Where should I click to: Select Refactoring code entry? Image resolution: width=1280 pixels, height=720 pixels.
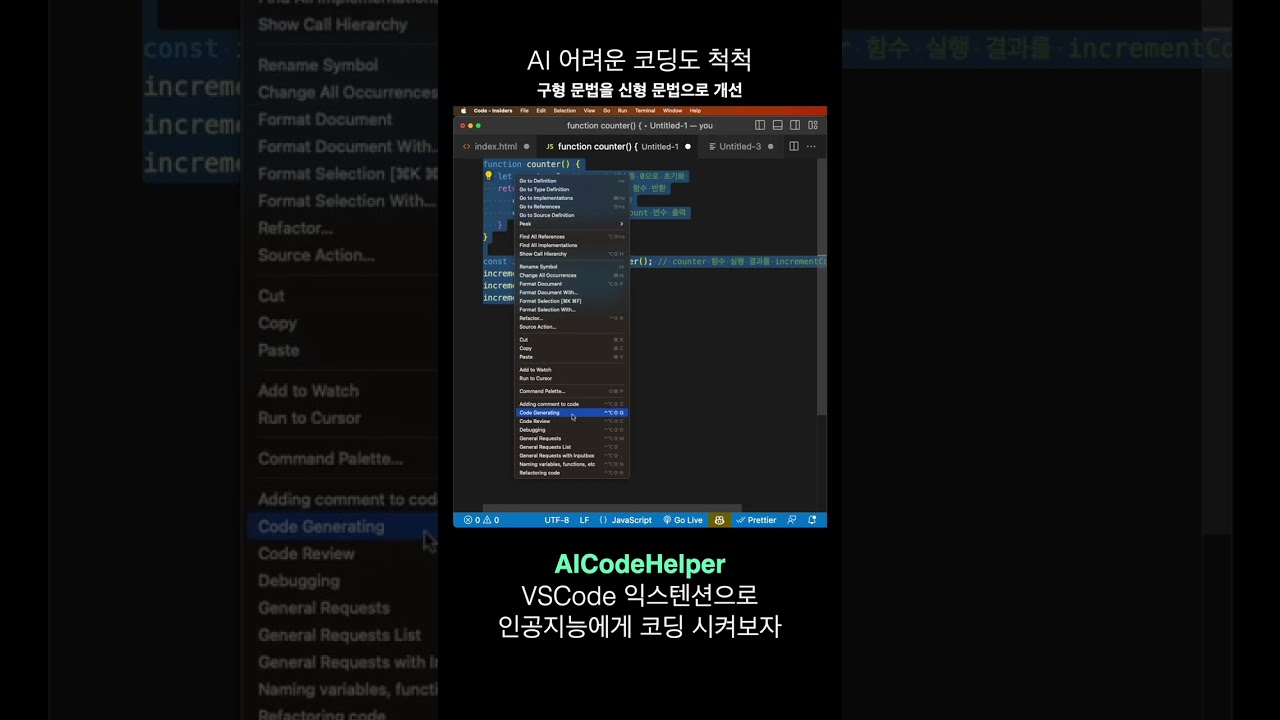coord(571,473)
